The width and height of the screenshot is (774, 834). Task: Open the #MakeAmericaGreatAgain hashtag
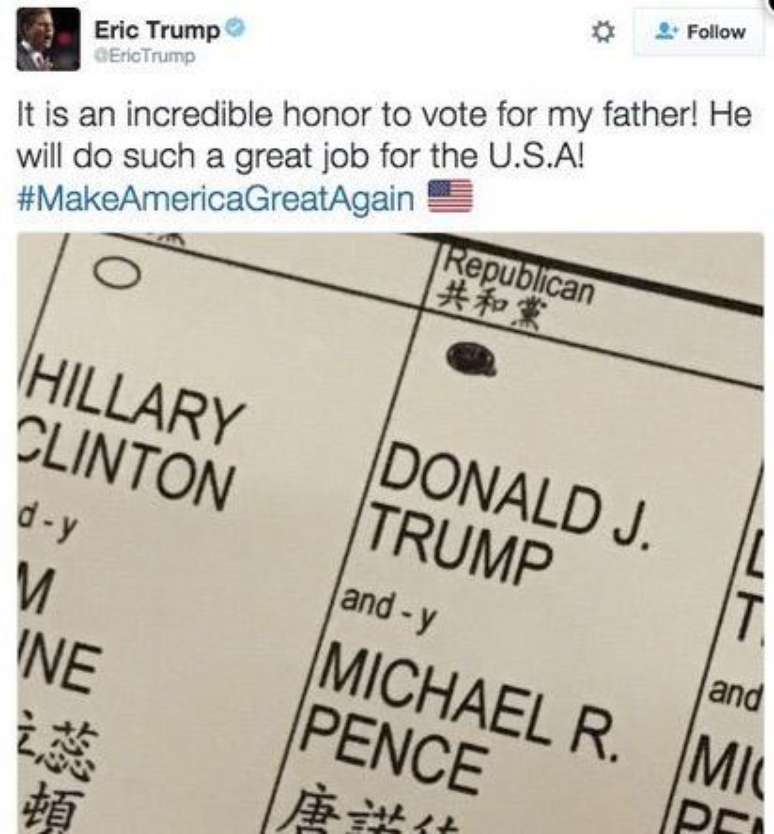[x=215, y=197]
